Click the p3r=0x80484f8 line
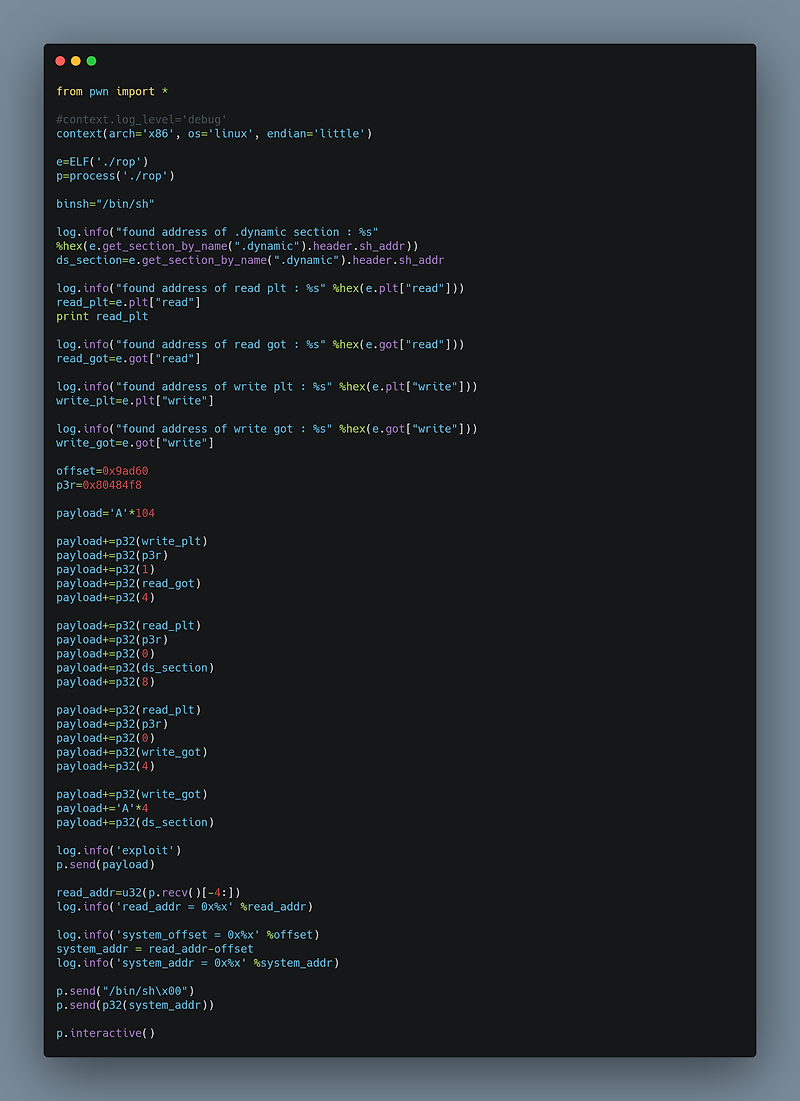 [x=99, y=484]
